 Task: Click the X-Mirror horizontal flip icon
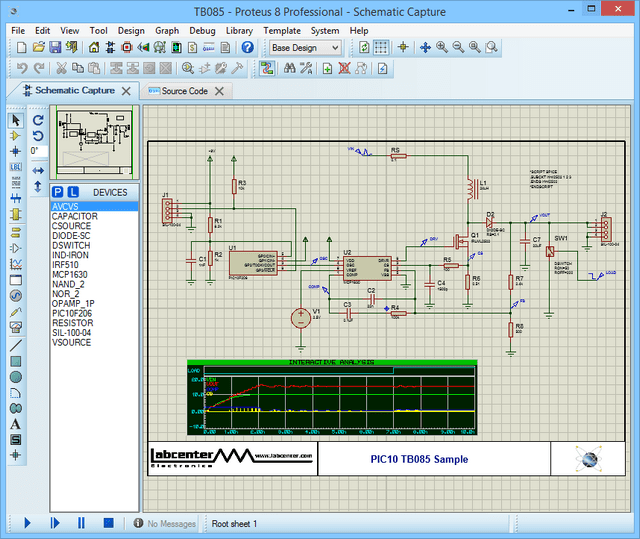click(x=38, y=170)
